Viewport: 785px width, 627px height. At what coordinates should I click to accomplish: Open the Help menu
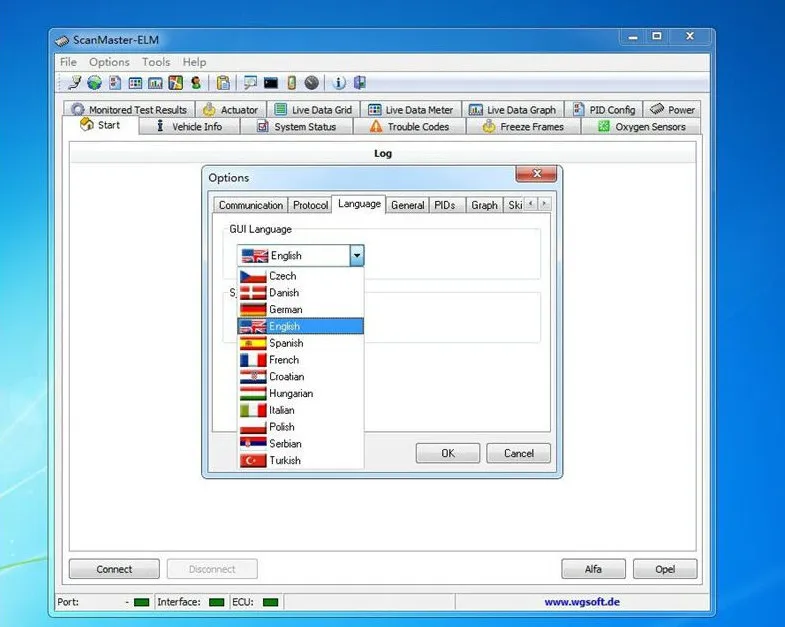tap(194, 62)
